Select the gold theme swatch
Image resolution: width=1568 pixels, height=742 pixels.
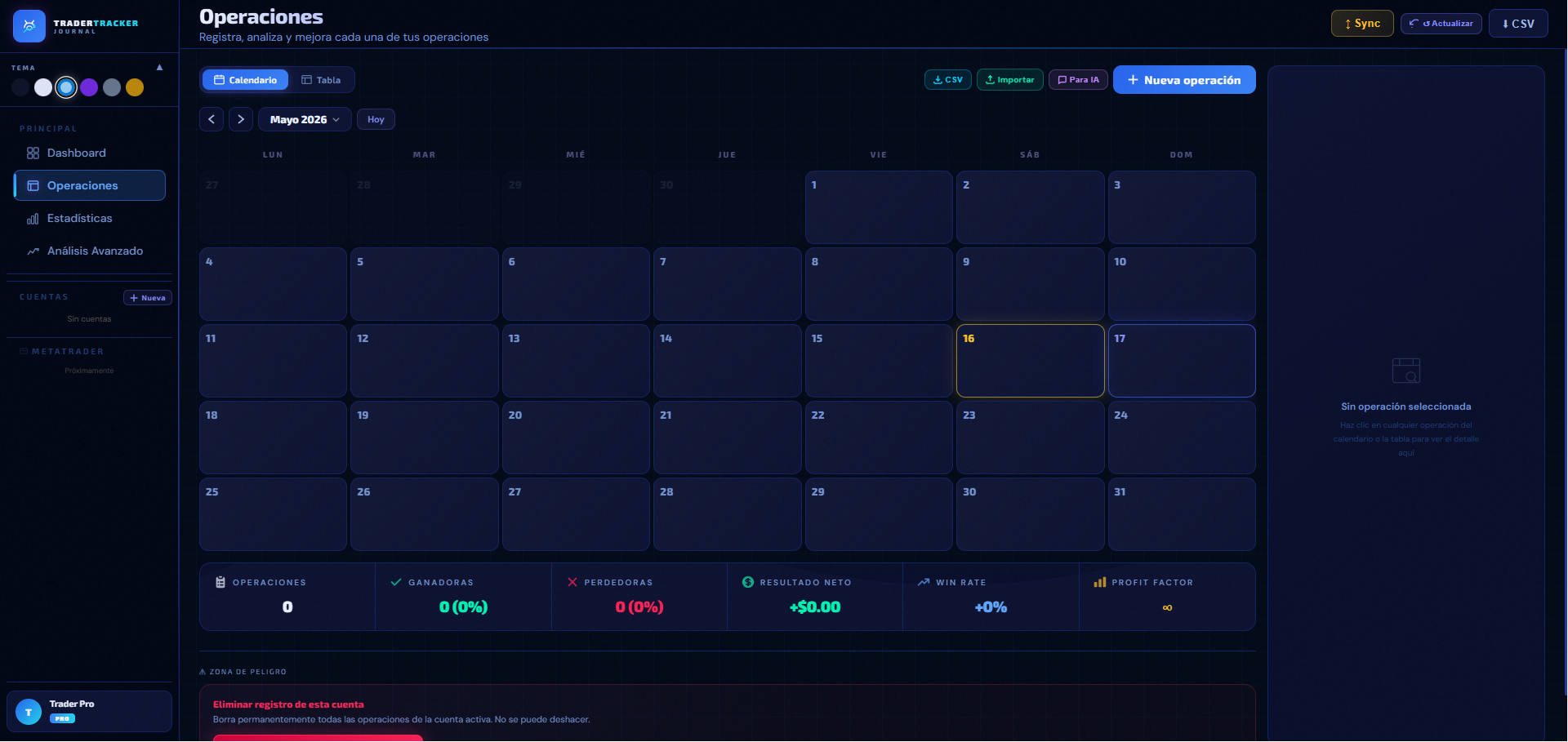(135, 87)
